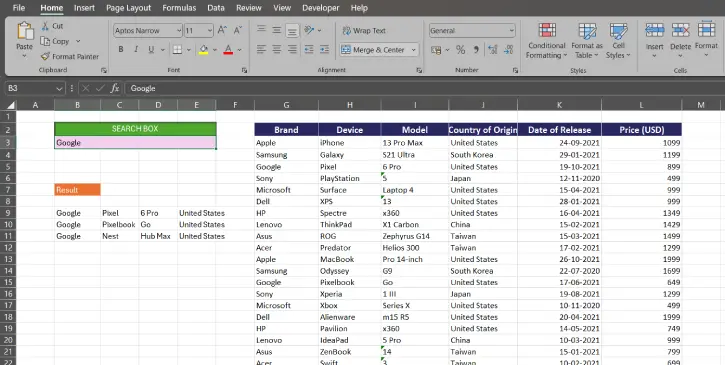Open Cell Styles gallery

(618, 40)
